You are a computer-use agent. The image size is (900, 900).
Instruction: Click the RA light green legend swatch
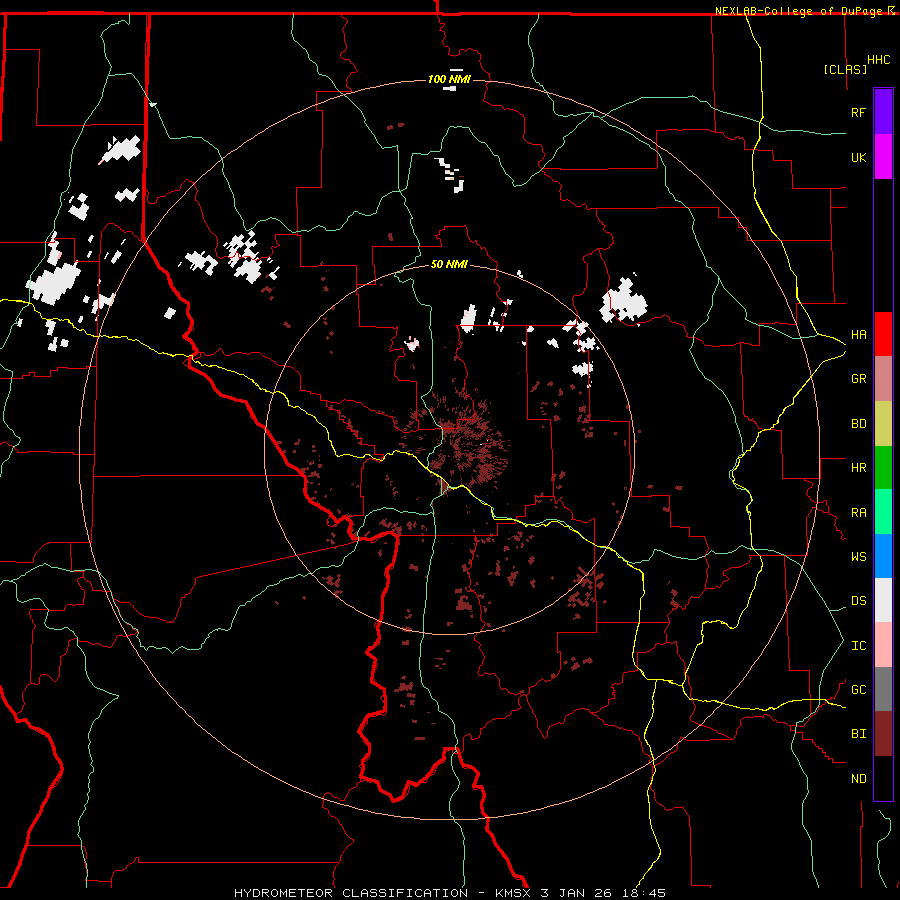coord(883,512)
